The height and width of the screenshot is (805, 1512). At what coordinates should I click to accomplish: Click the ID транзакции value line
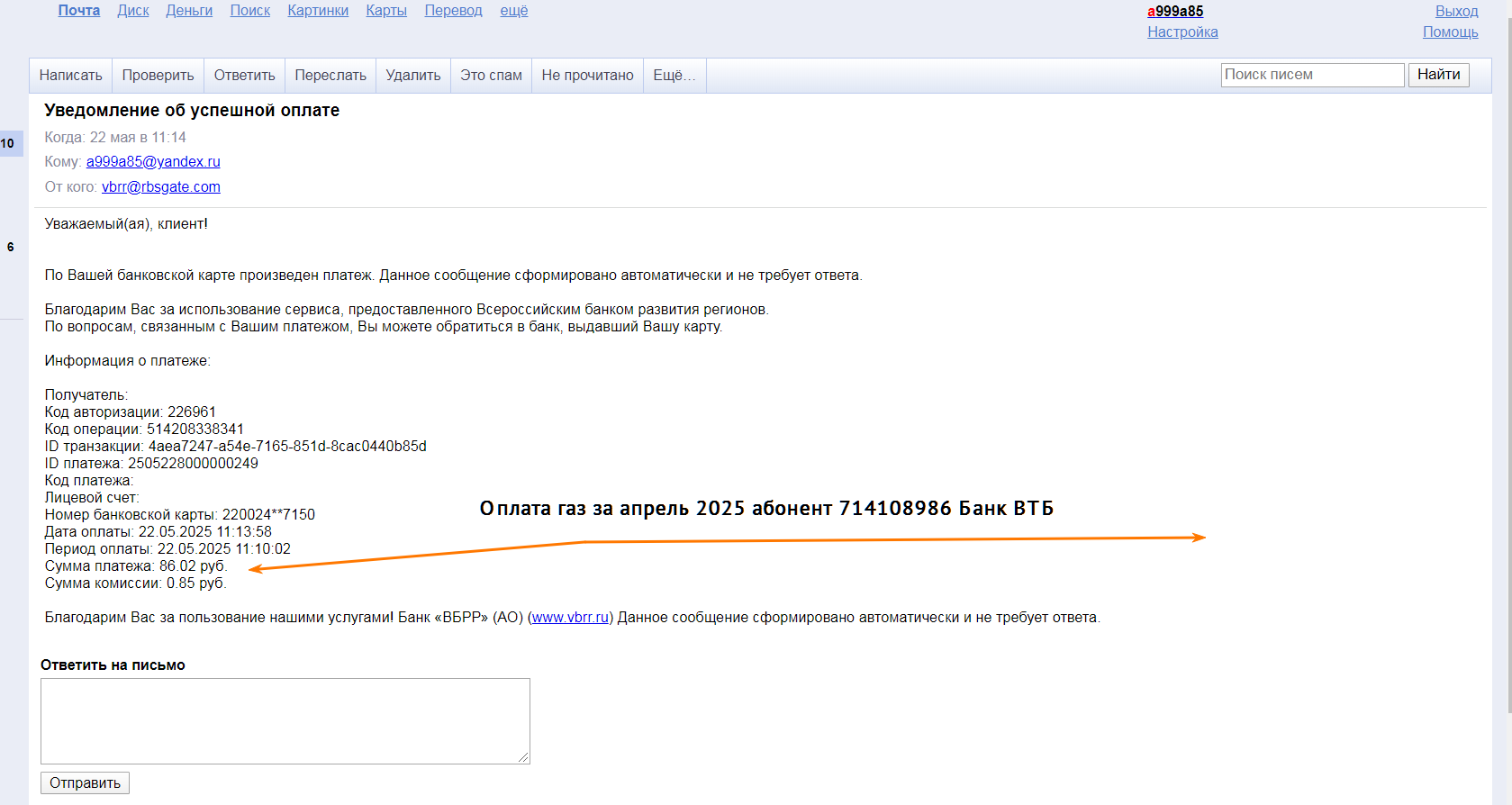[236, 447]
